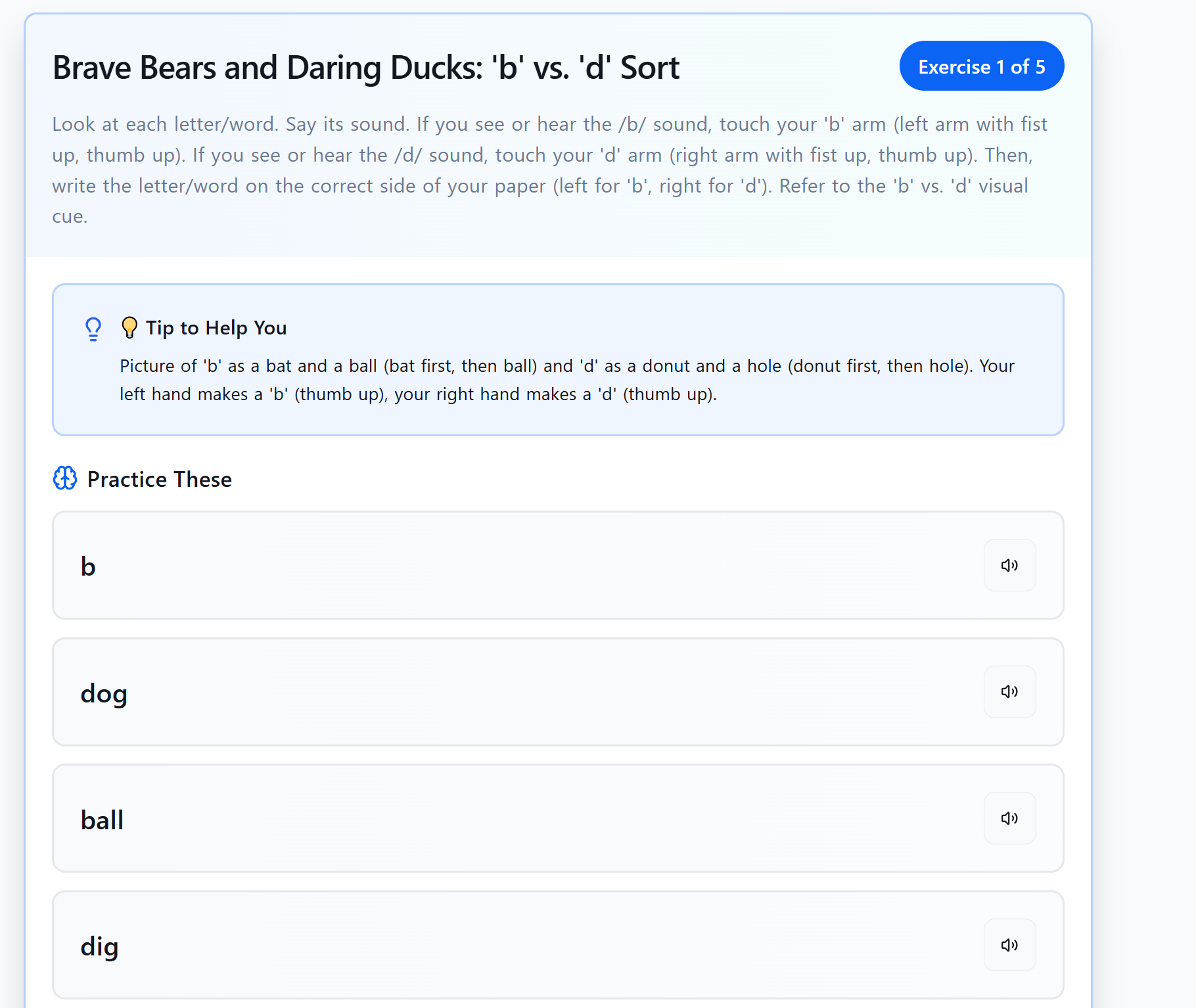Select the letter 'b' practice text
The width and height of the screenshot is (1196, 1008).
tap(88, 566)
